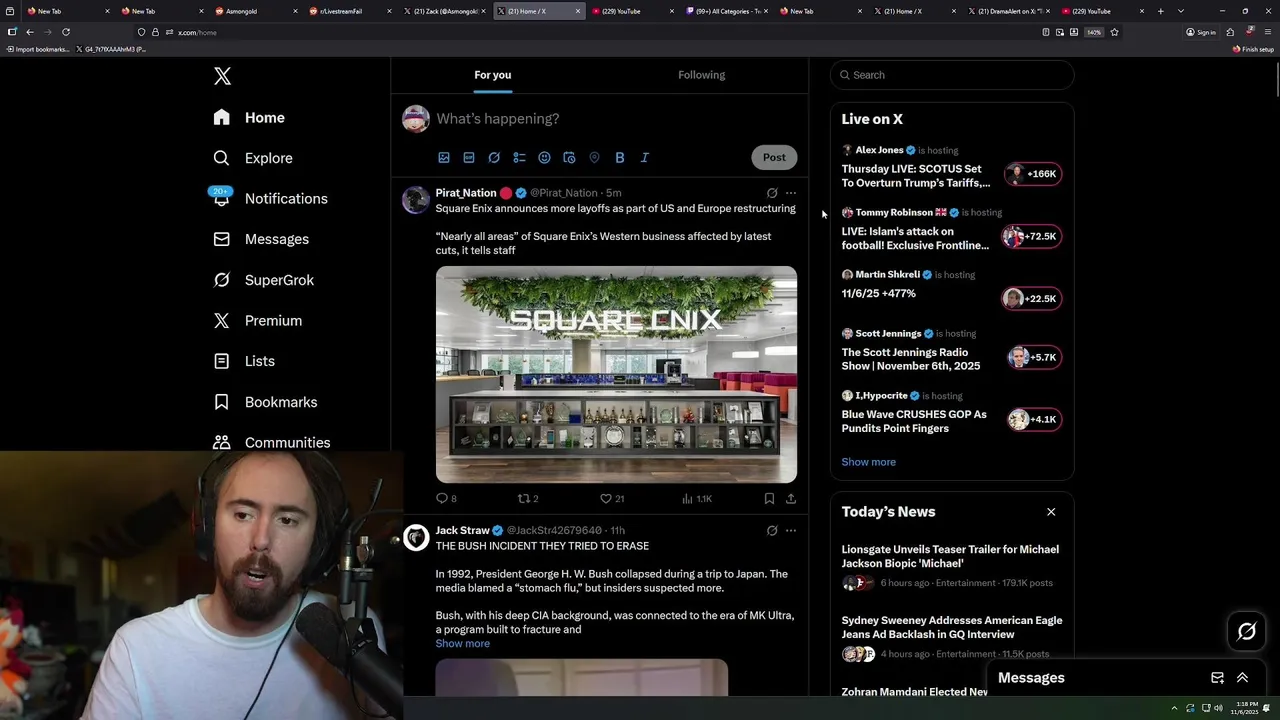Viewport: 1280px width, 720px height.
Task: Bookmark the Pirat_Nation post
Action: tap(769, 498)
